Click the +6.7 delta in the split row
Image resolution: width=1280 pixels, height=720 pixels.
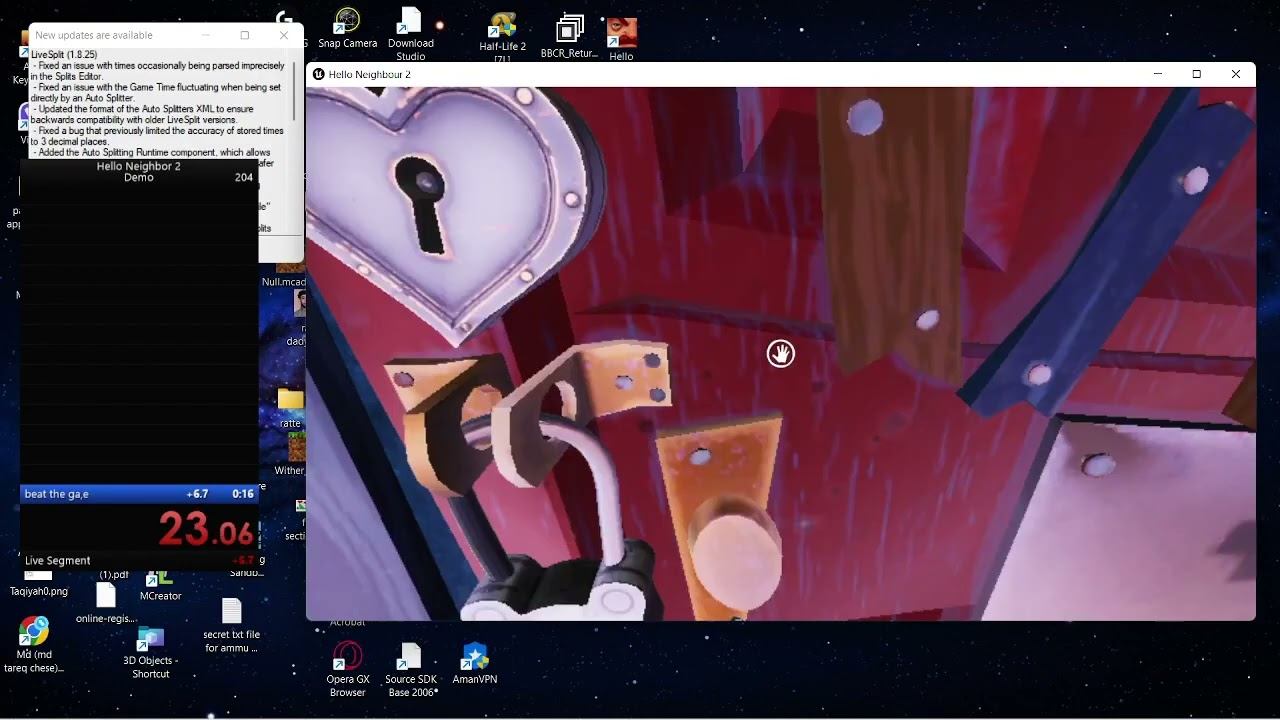197,494
